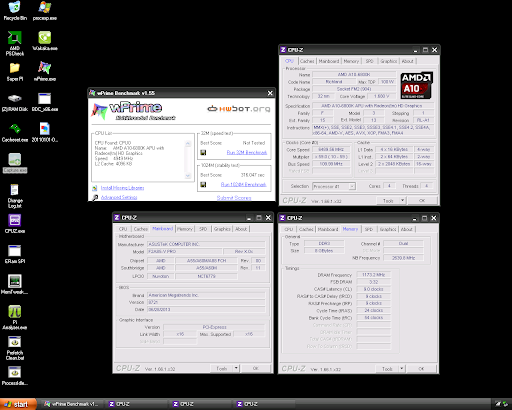
Task: Select the MemTweak desktop icon
Action: click(x=15, y=284)
